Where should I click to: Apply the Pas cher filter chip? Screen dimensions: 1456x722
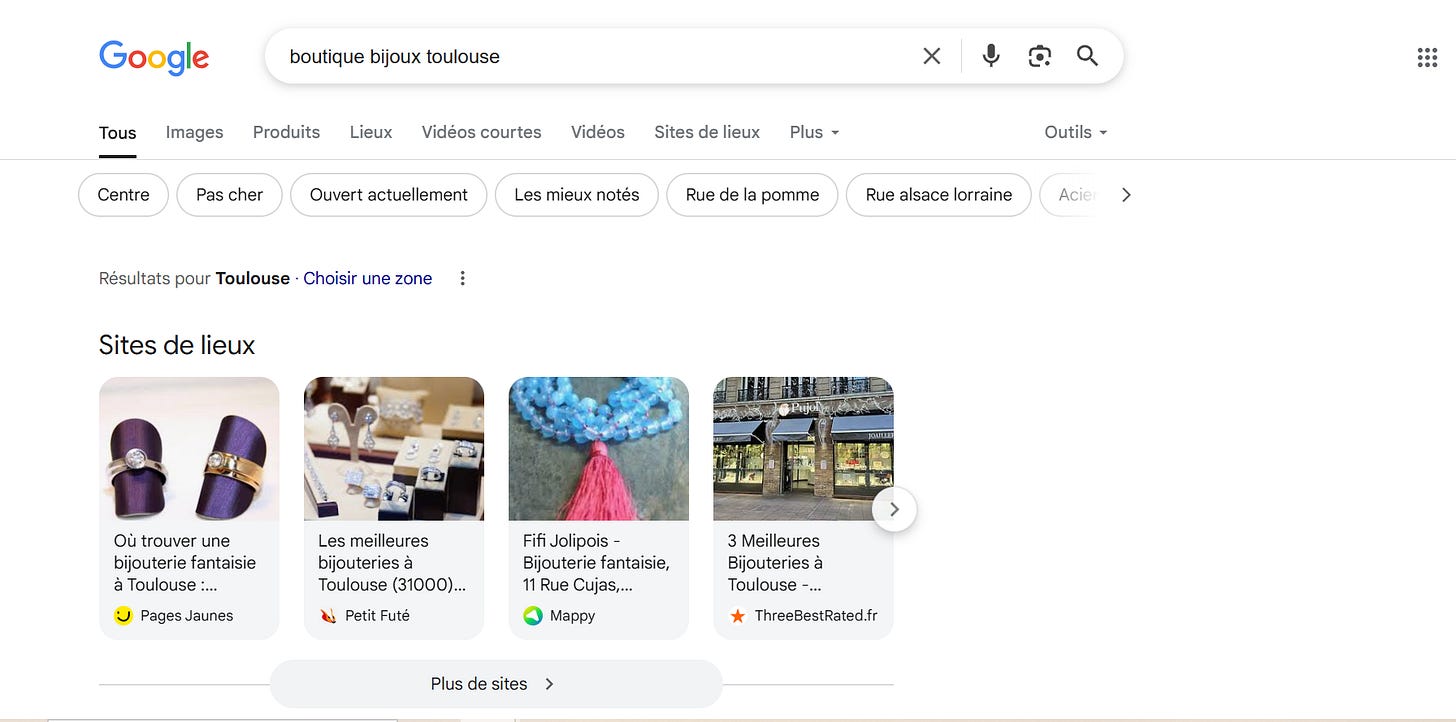230,195
